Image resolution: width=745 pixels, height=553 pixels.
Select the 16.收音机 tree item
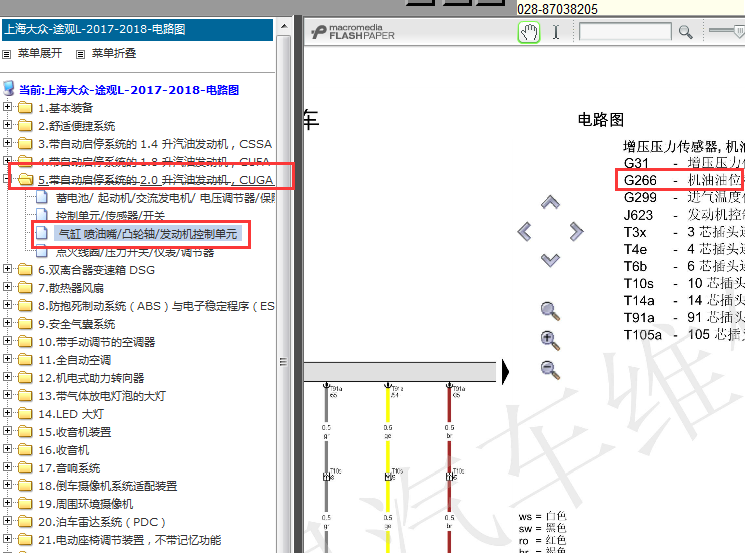pyautogui.click(x=64, y=450)
